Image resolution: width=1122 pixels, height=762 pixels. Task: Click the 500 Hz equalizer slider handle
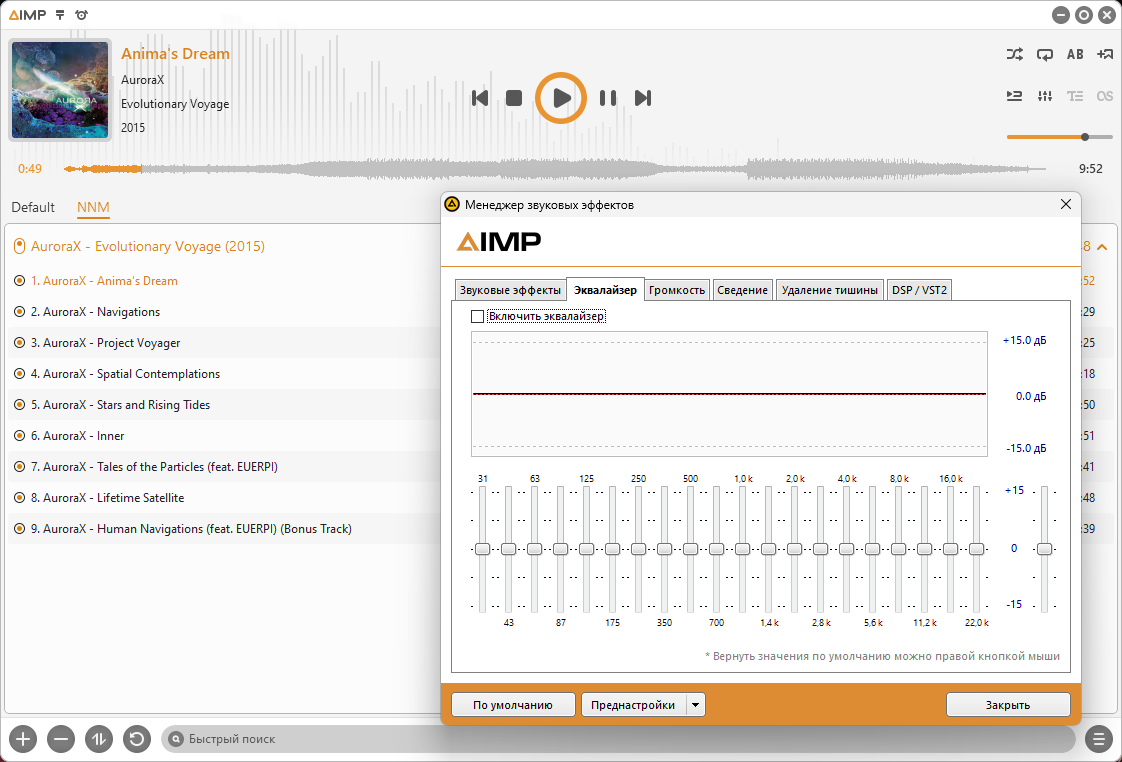click(691, 549)
